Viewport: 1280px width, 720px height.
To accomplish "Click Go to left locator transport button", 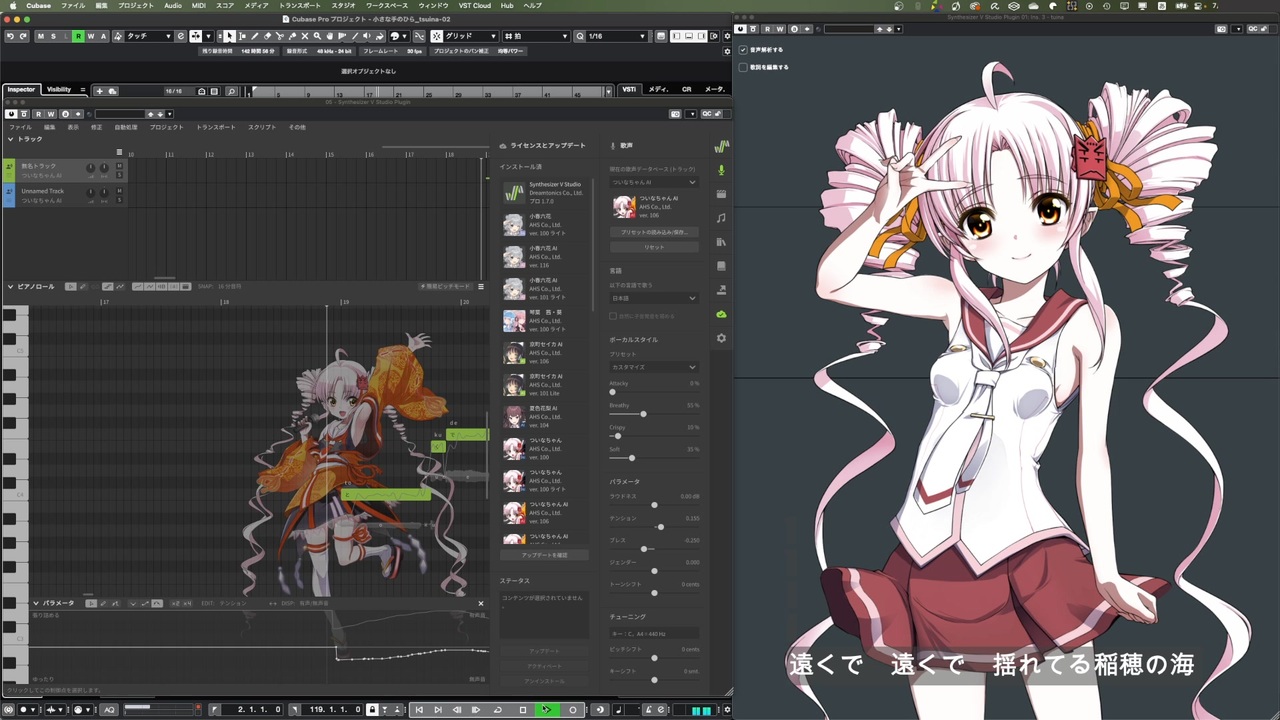I will [419, 710].
